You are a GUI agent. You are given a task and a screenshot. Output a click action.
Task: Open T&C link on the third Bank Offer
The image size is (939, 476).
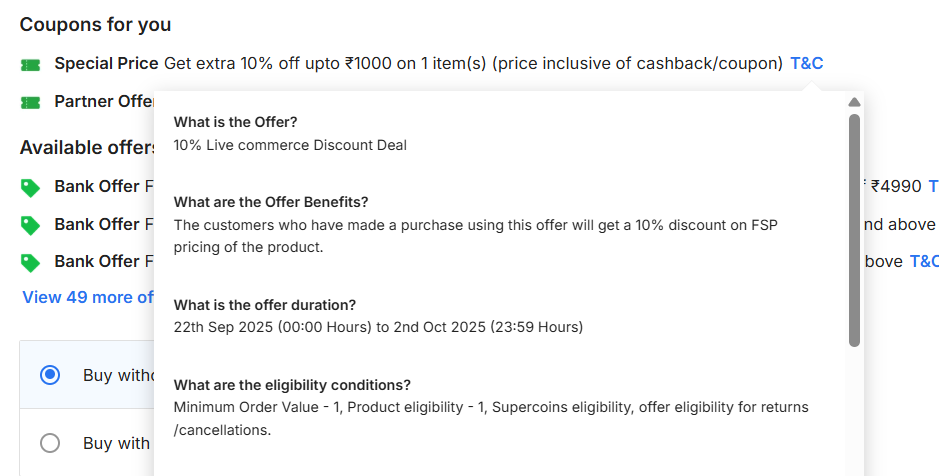point(924,261)
